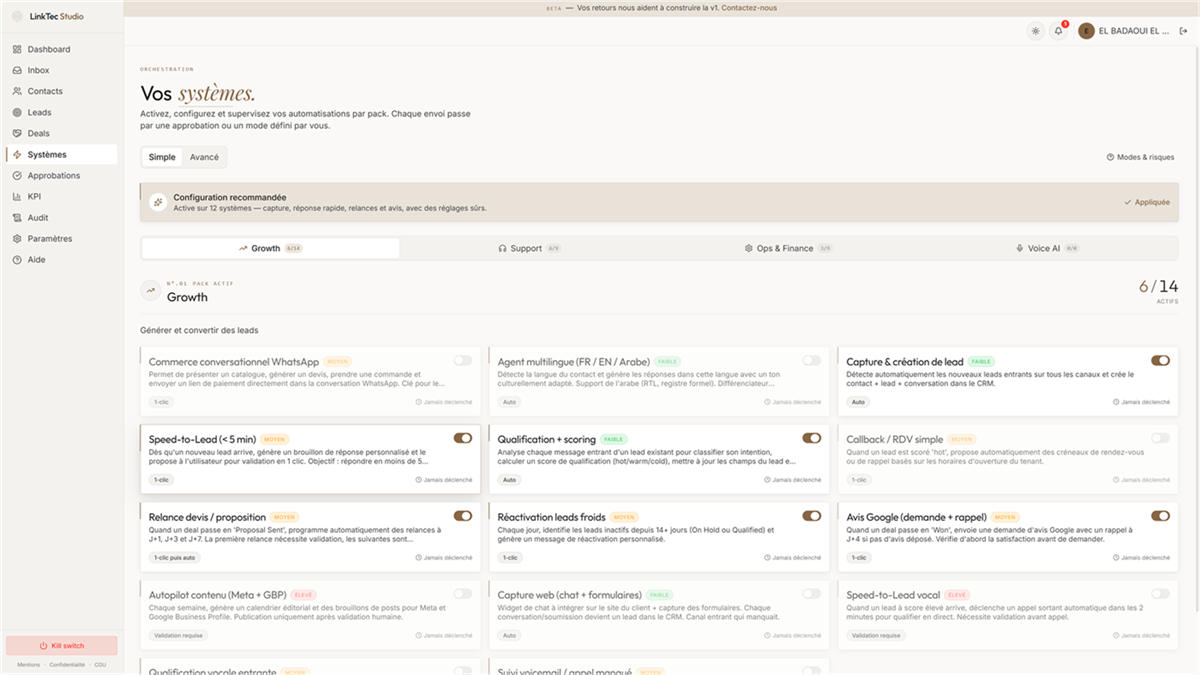1200x675 pixels.
Task: Open the Inbox tray icon
Action: pyautogui.click(x=17, y=70)
